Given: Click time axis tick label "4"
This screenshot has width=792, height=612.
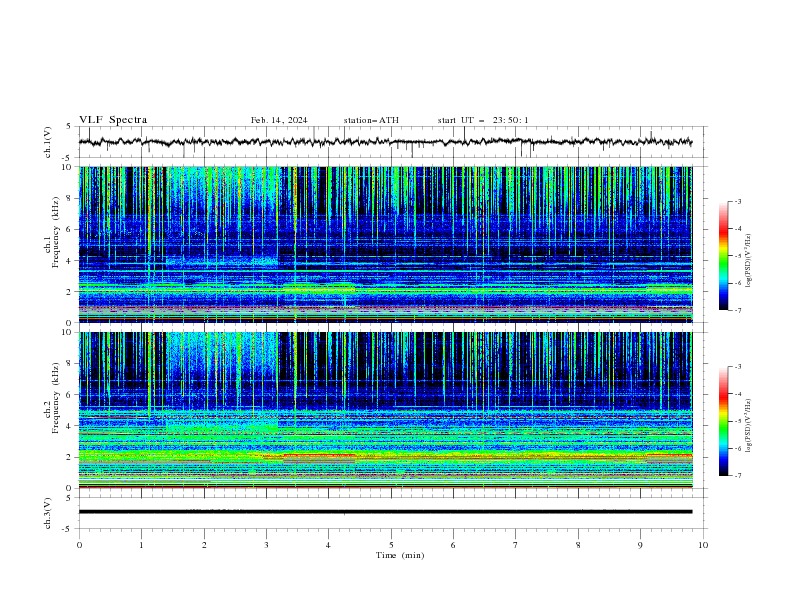Looking at the screenshot, I should pyautogui.click(x=328, y=545).
